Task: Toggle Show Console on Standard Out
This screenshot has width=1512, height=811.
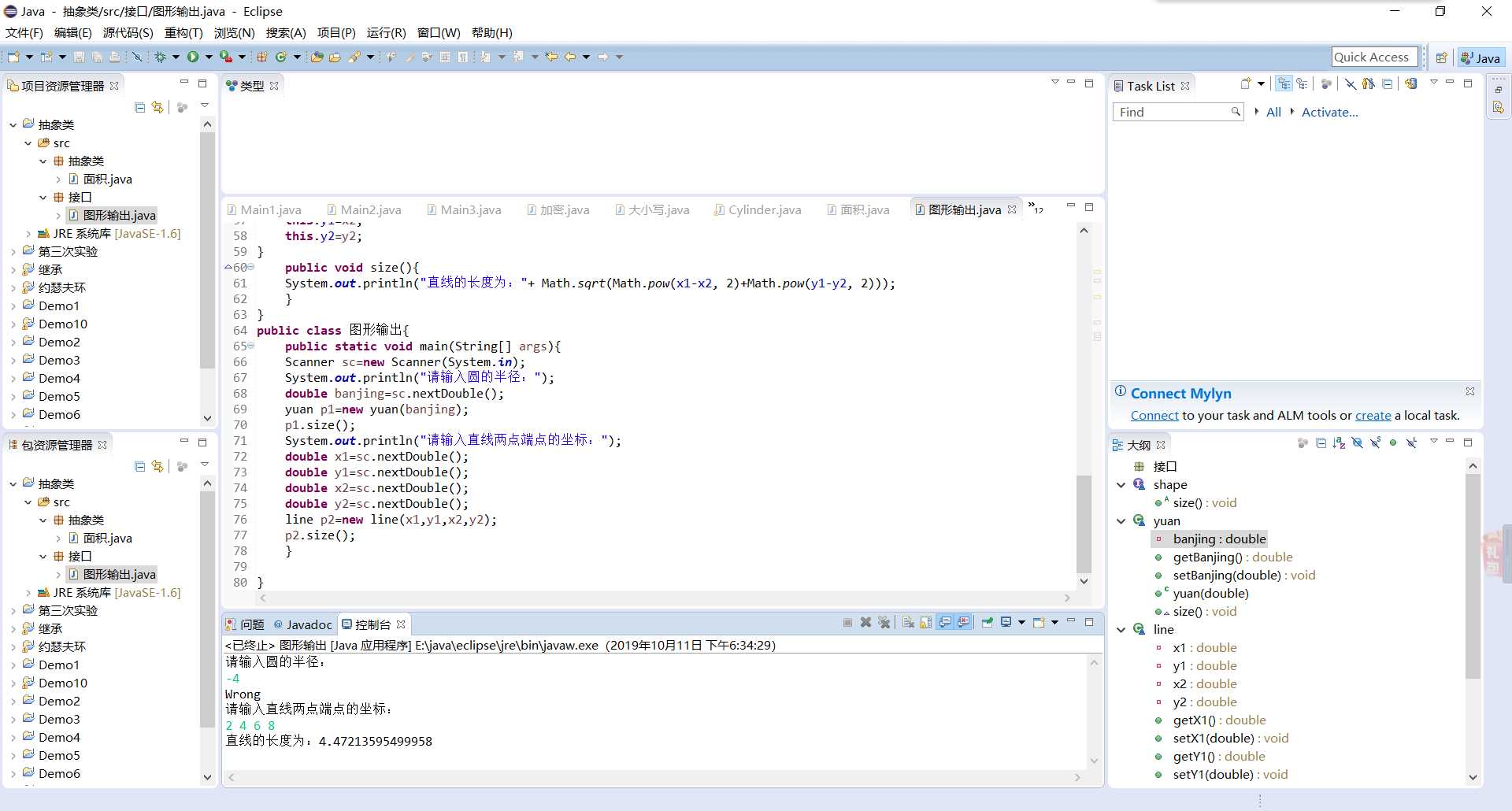Action: pos(945,622)
